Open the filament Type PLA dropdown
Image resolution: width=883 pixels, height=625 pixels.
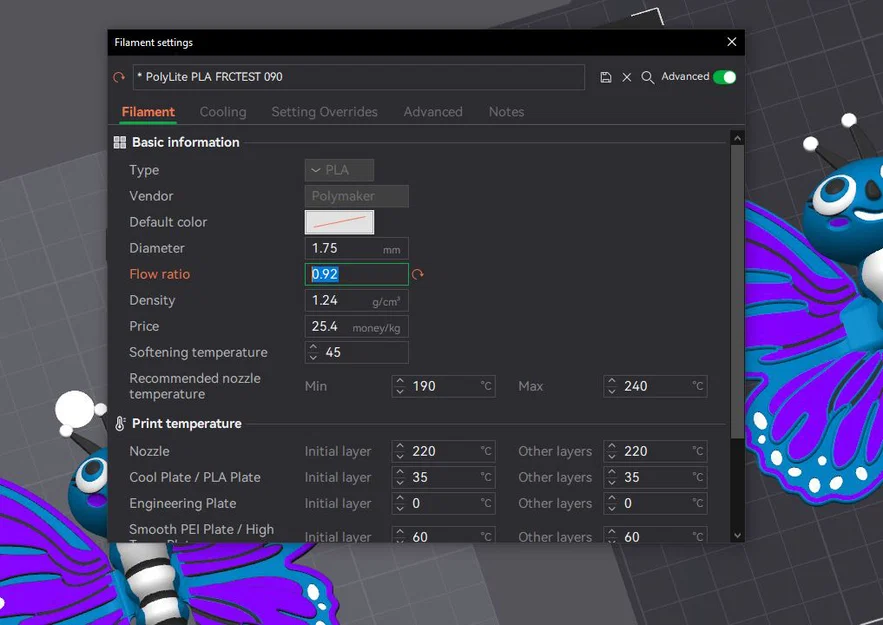[x=339, y=170]
